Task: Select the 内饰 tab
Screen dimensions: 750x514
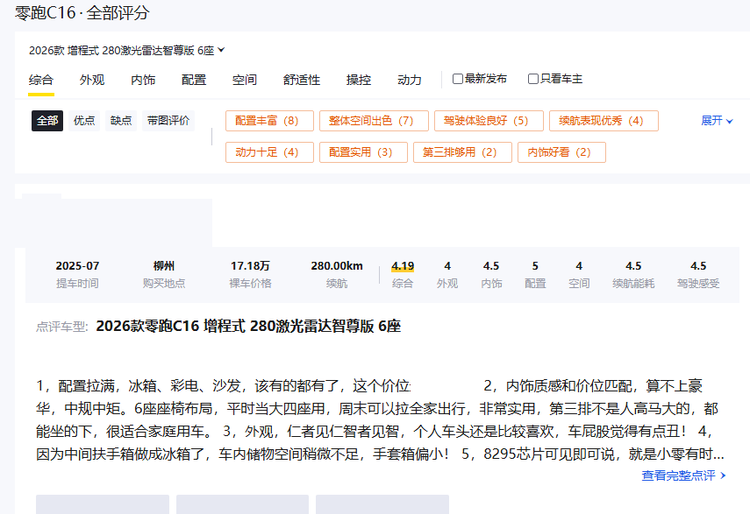Action: (x=143, y=80)
